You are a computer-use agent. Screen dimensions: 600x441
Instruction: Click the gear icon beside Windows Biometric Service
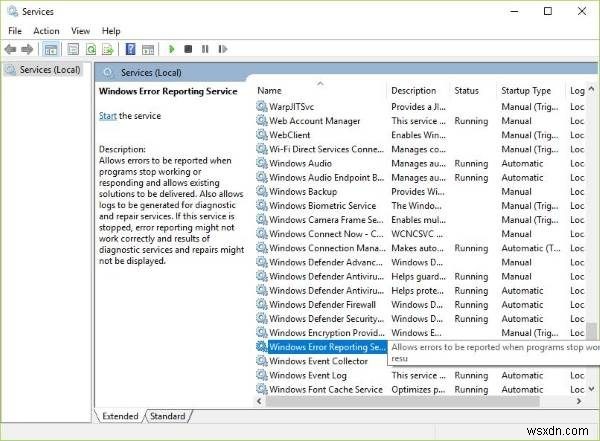coord(262,206)
